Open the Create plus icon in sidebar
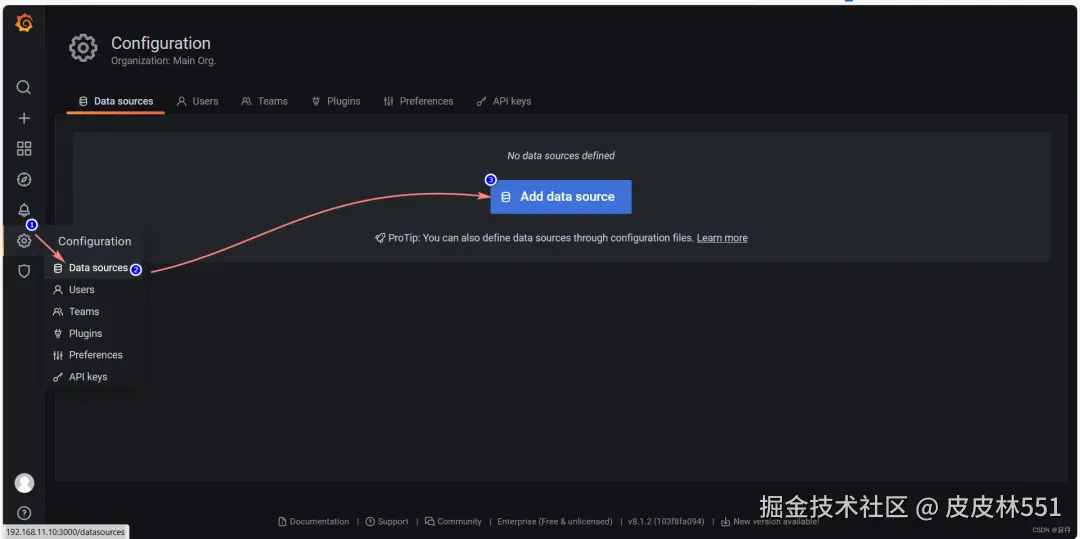 [24, 118]
